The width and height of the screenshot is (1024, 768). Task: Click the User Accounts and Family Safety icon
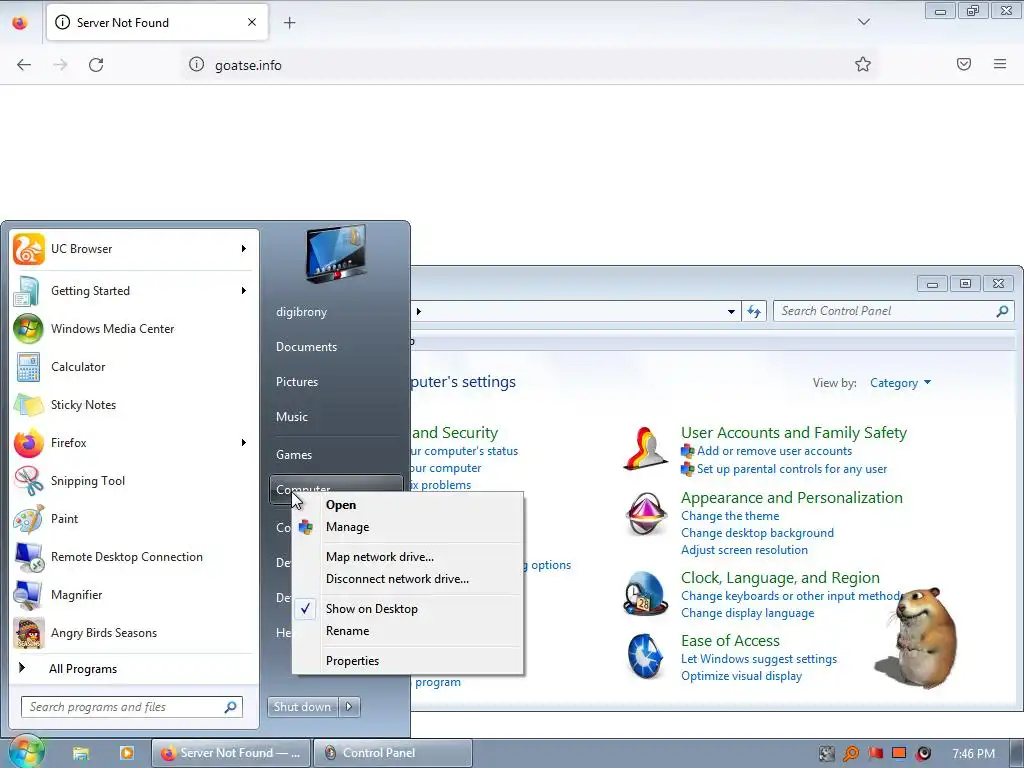[x=645, y=449]
